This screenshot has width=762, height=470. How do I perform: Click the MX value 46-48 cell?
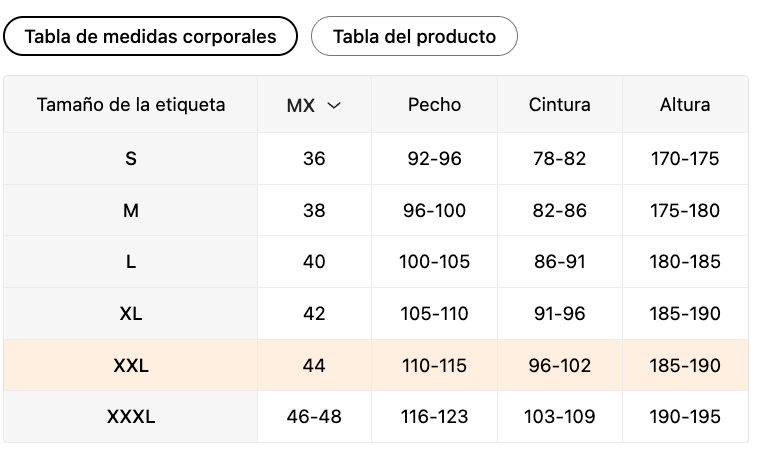point(314,417)
